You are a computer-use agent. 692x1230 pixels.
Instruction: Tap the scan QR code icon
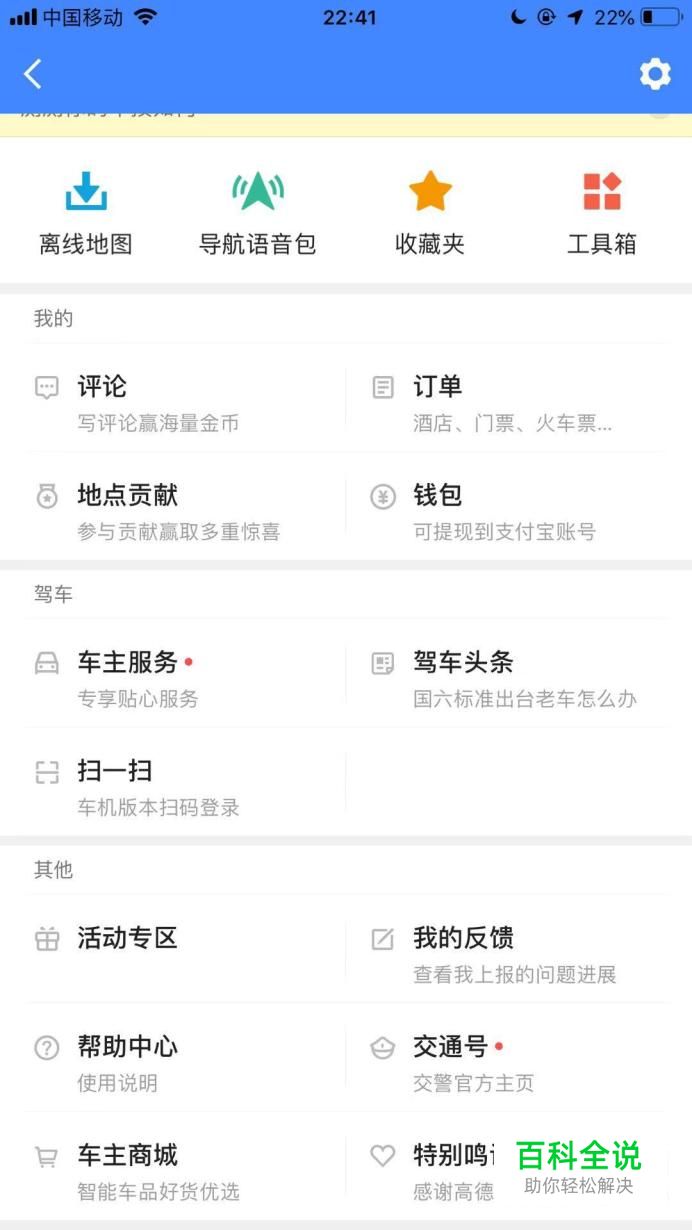(x=47, y=772)
